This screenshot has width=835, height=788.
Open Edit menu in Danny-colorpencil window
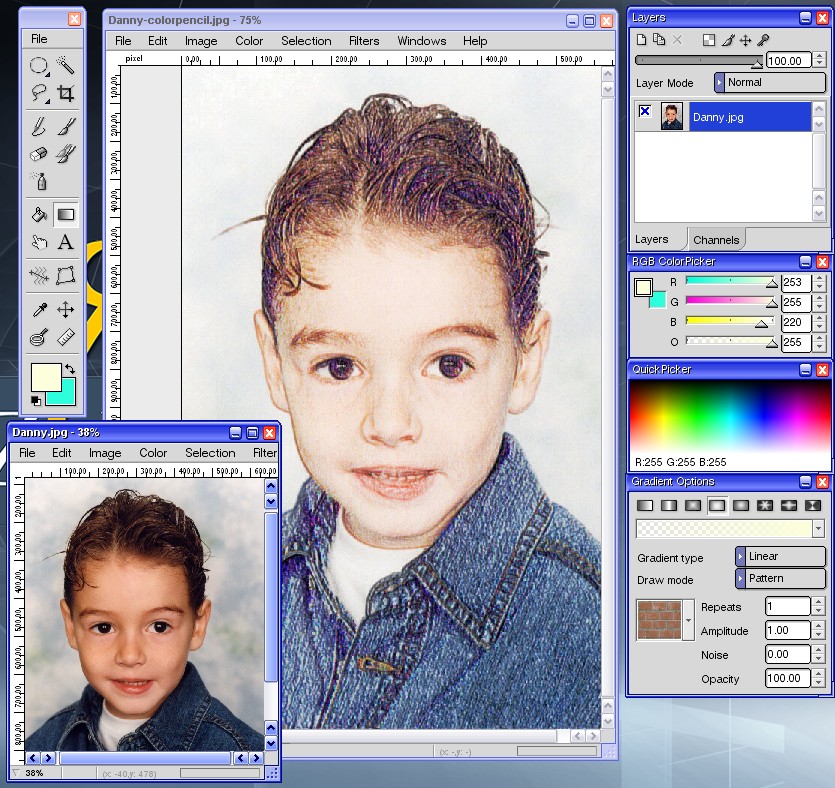pos(158,41)
